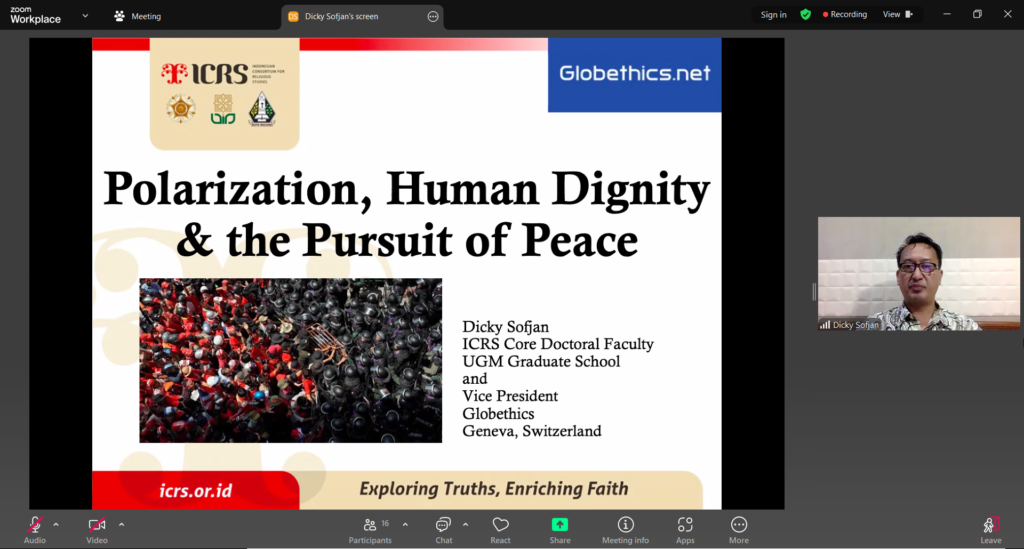
Task: Expand audio options arrow next to Audio
Action: tap(56, 524)
